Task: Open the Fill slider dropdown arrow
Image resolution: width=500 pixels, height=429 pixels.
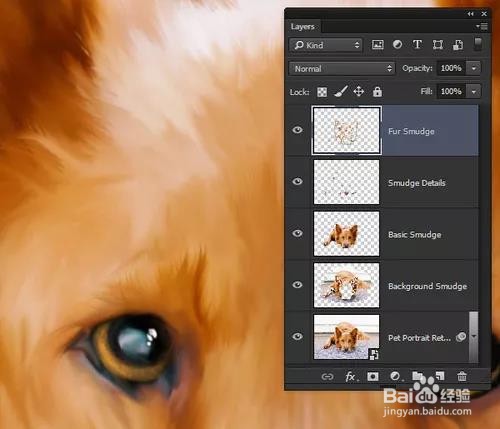Action: tap(474, 91)
